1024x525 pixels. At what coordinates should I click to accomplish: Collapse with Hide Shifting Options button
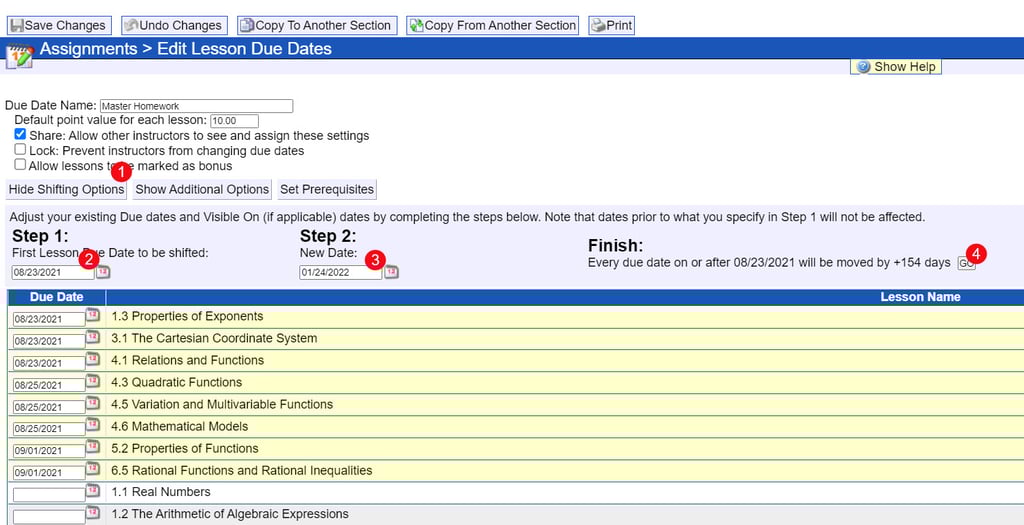66,189
